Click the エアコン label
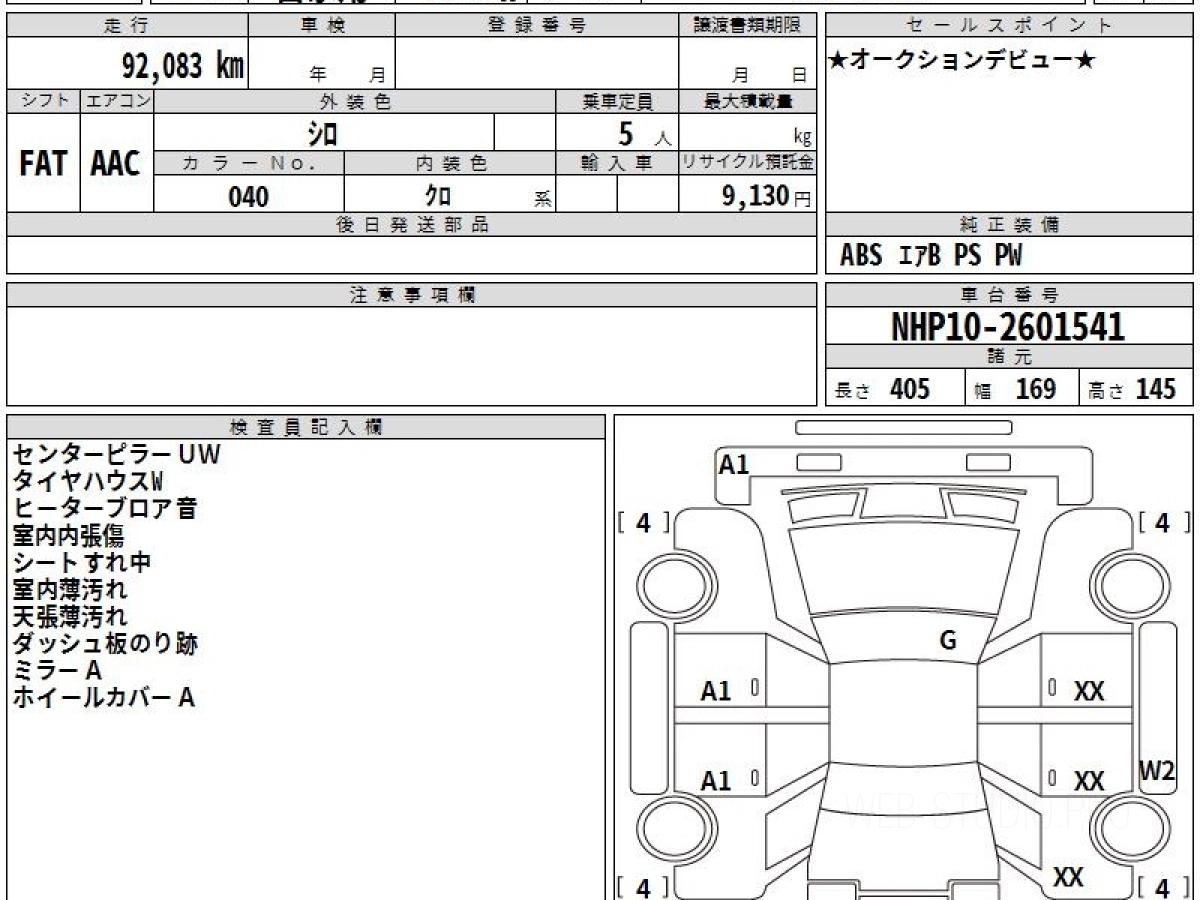 coord(117,101)
